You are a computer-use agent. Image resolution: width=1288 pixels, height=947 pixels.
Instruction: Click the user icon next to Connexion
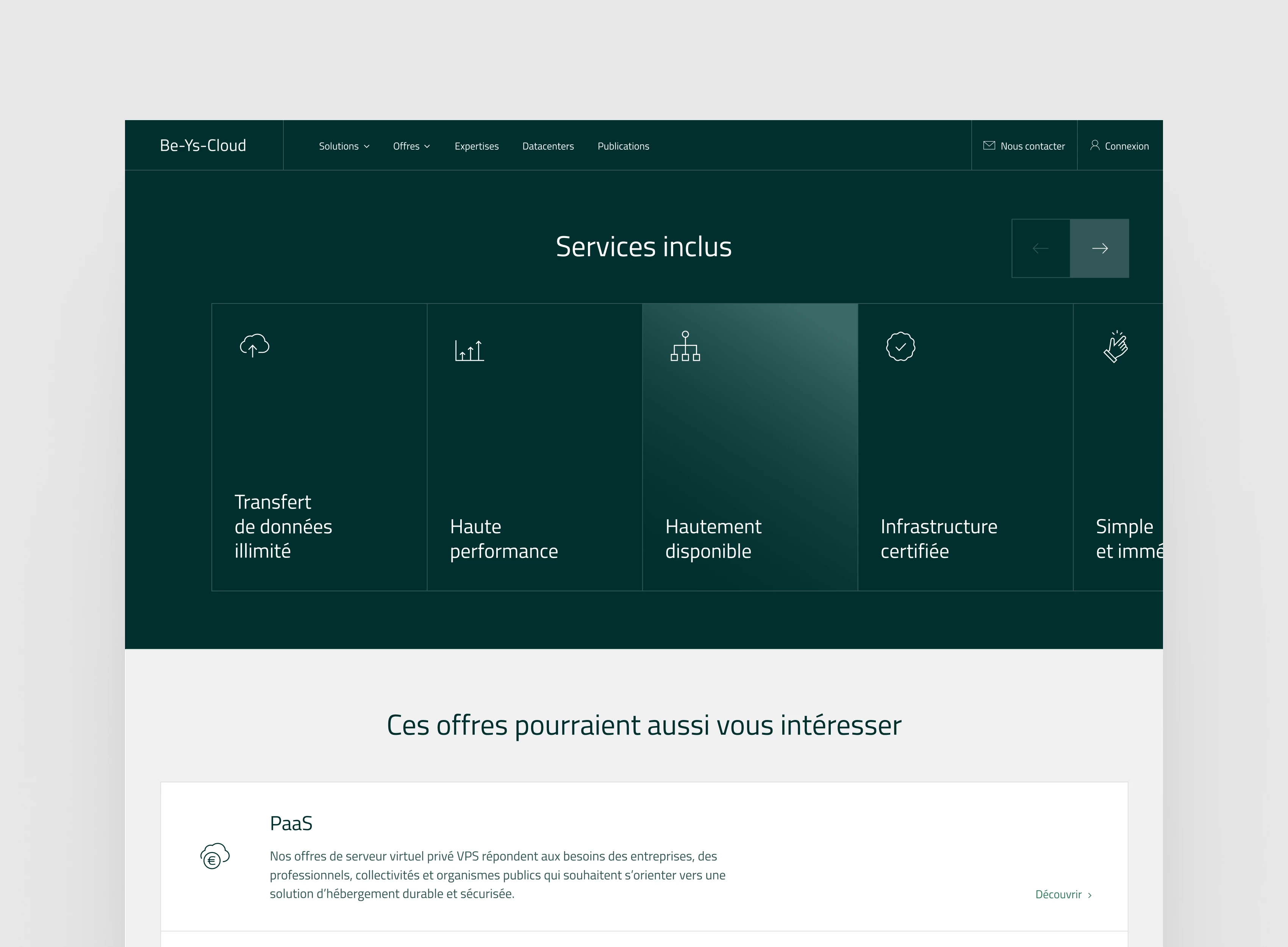(x=1096, y=146)
